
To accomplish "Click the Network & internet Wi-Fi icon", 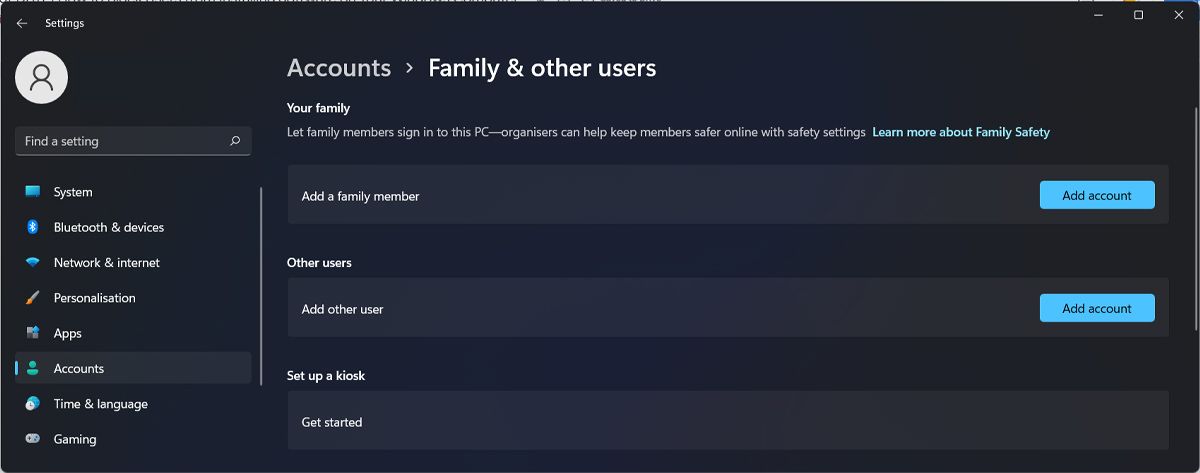I will [x=33, y=263].
